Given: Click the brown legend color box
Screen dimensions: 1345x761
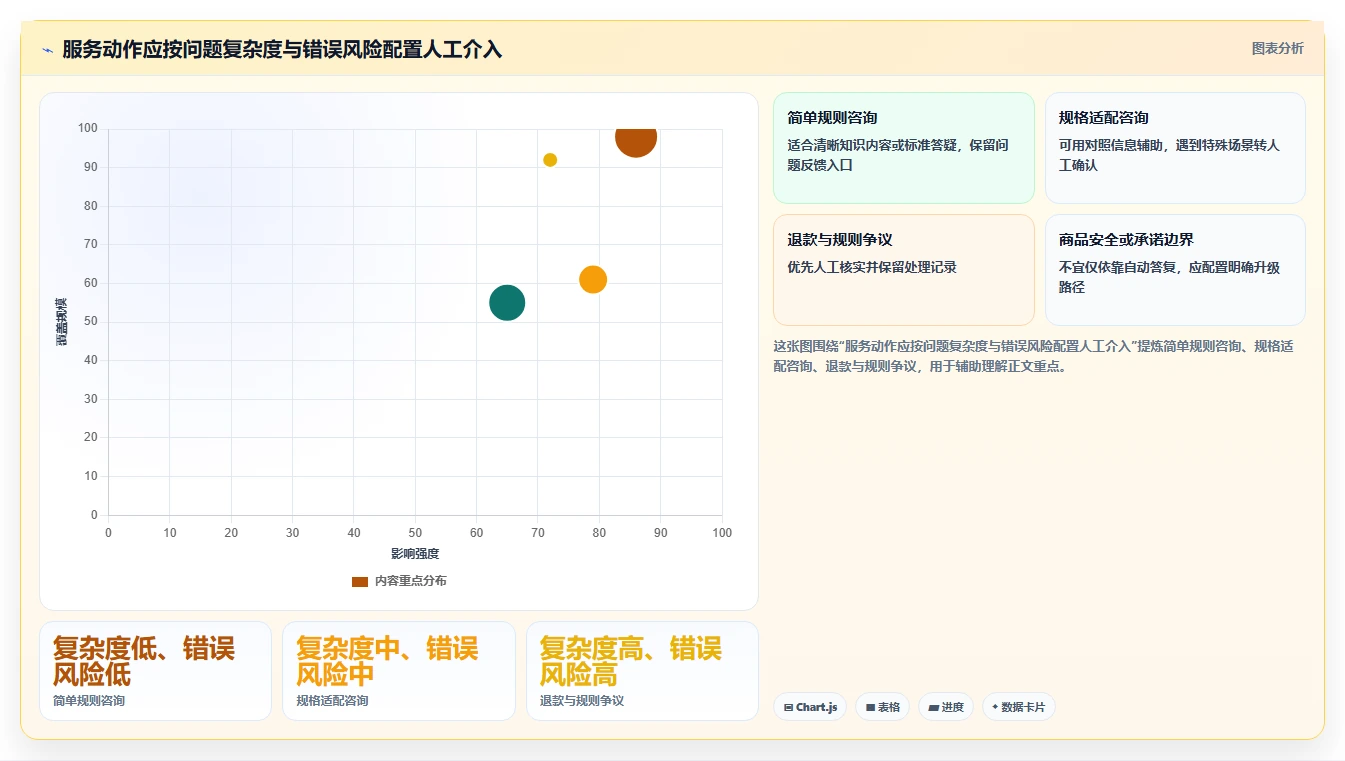Looking at the screenshot, I should [x=360, y=581].
